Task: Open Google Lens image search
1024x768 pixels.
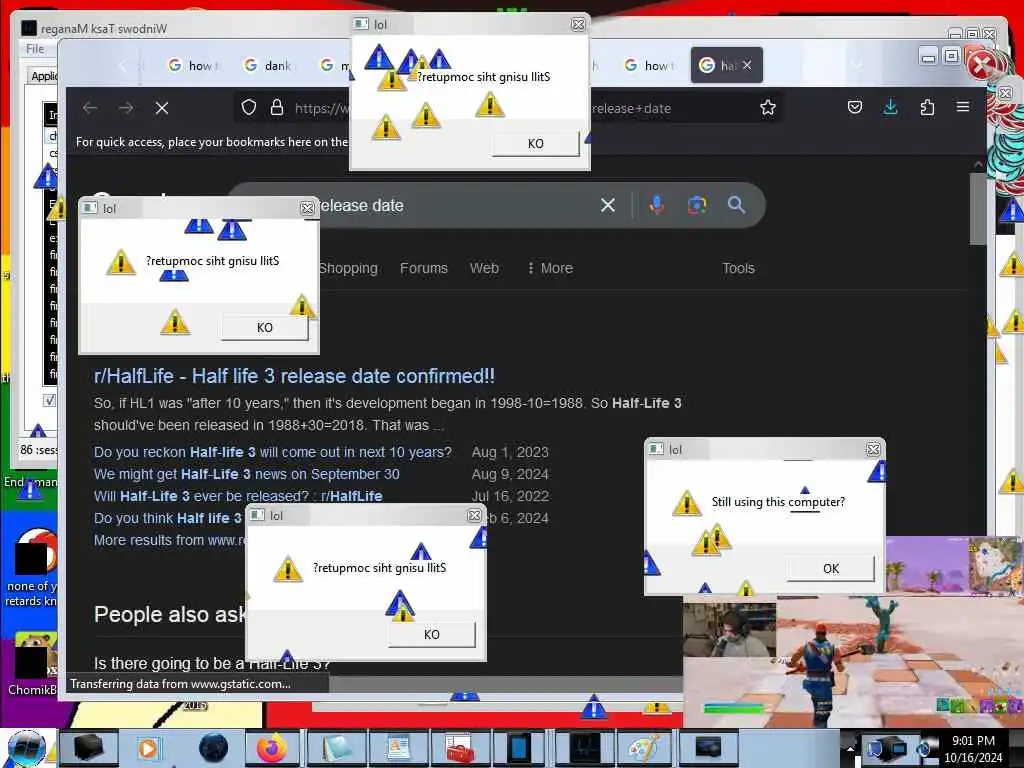Action: pos(697,205)
